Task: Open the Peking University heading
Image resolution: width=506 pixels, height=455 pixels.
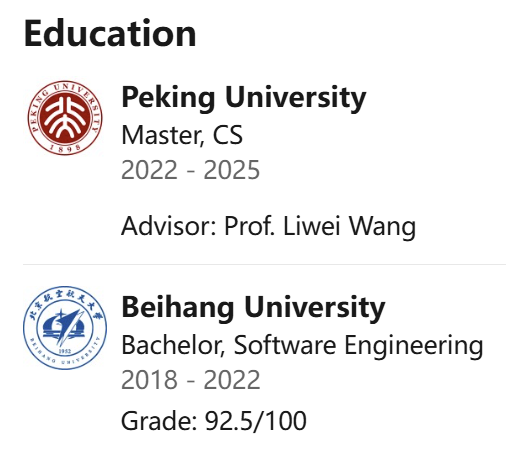Action: tap(244, 97)
